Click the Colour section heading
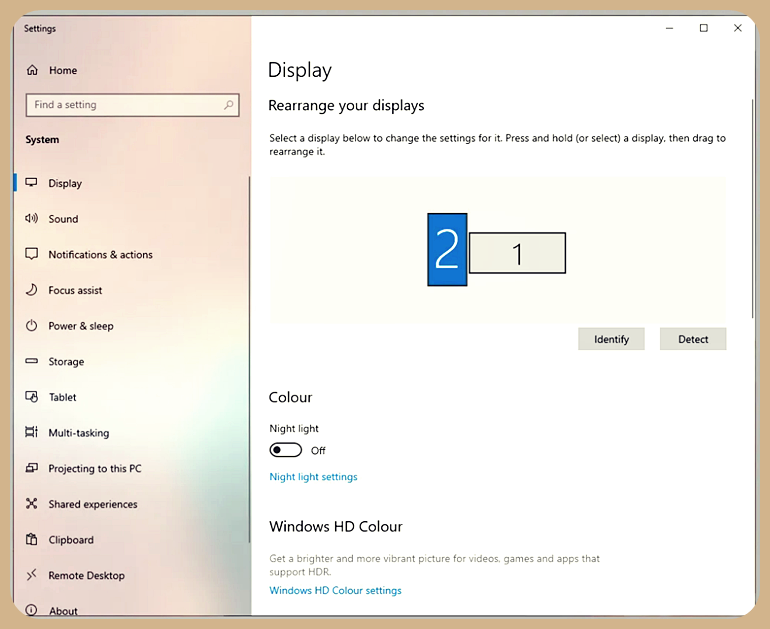The image size is (770, 629). [x=290, y=397]
